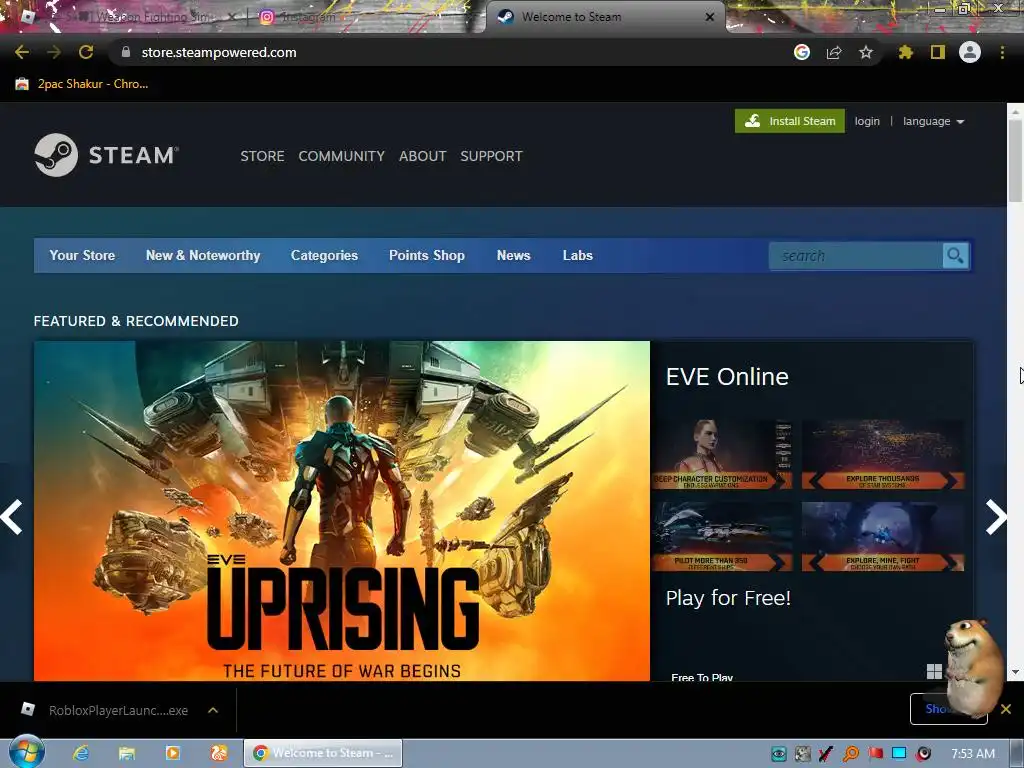Image resolution: width=1024 pixels, height=768 pixels.
Task: Bookmark this page with star icon
Action: (x=866, y=52)
